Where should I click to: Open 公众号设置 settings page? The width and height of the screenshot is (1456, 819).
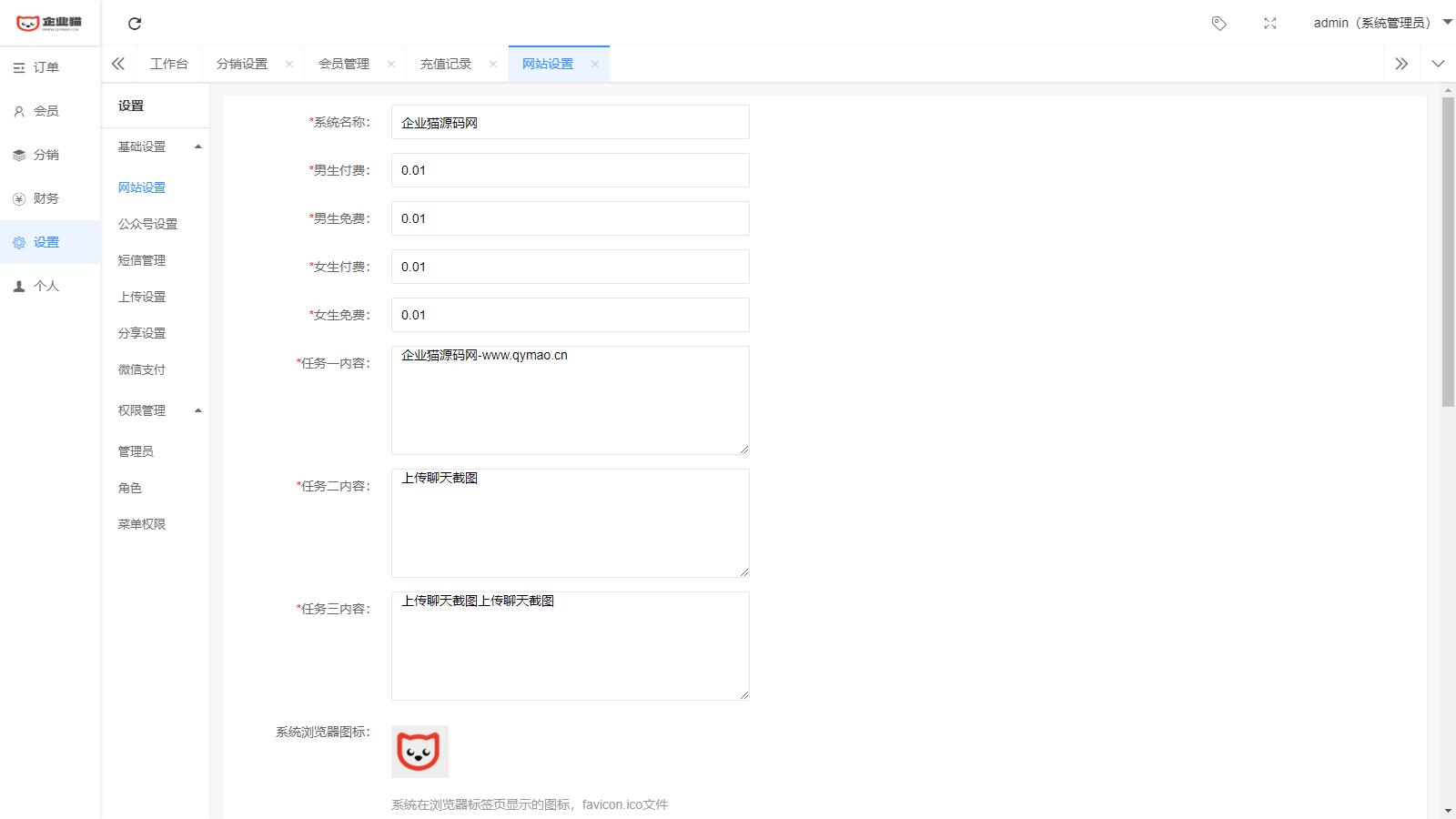click(147, 224)
